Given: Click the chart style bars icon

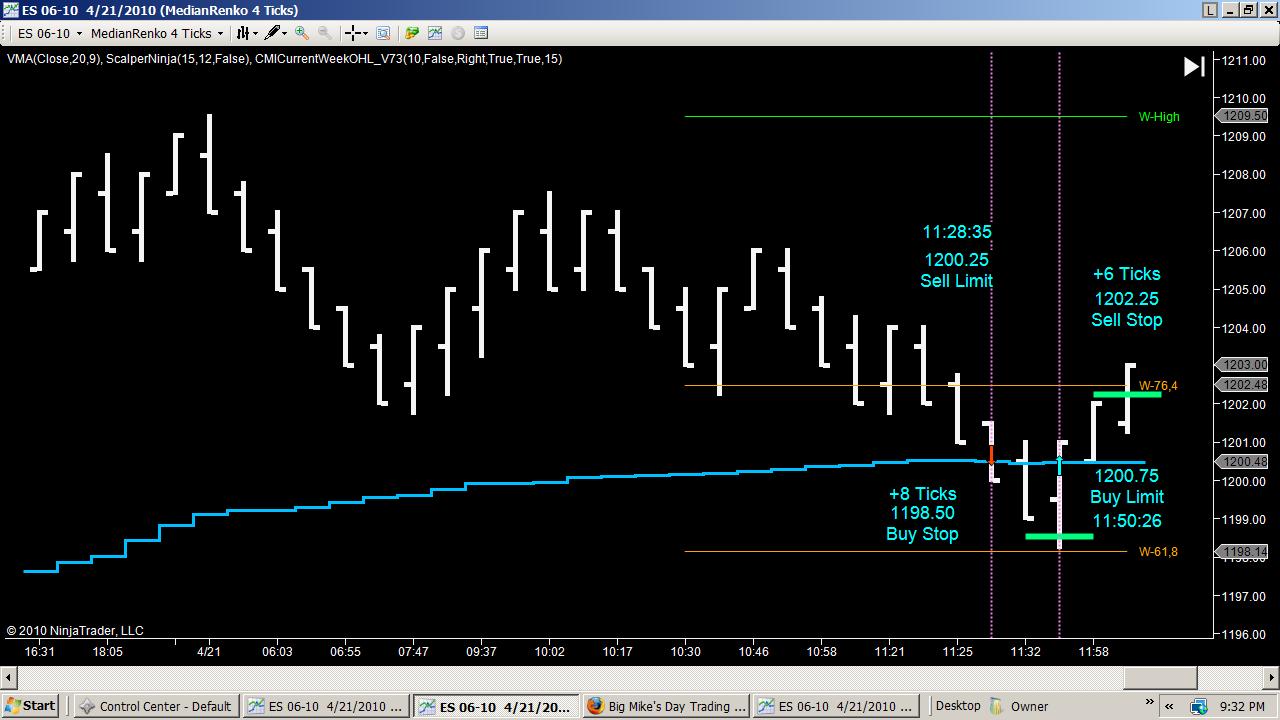Looking at the screenshot, I should click(x=242, y=33).
